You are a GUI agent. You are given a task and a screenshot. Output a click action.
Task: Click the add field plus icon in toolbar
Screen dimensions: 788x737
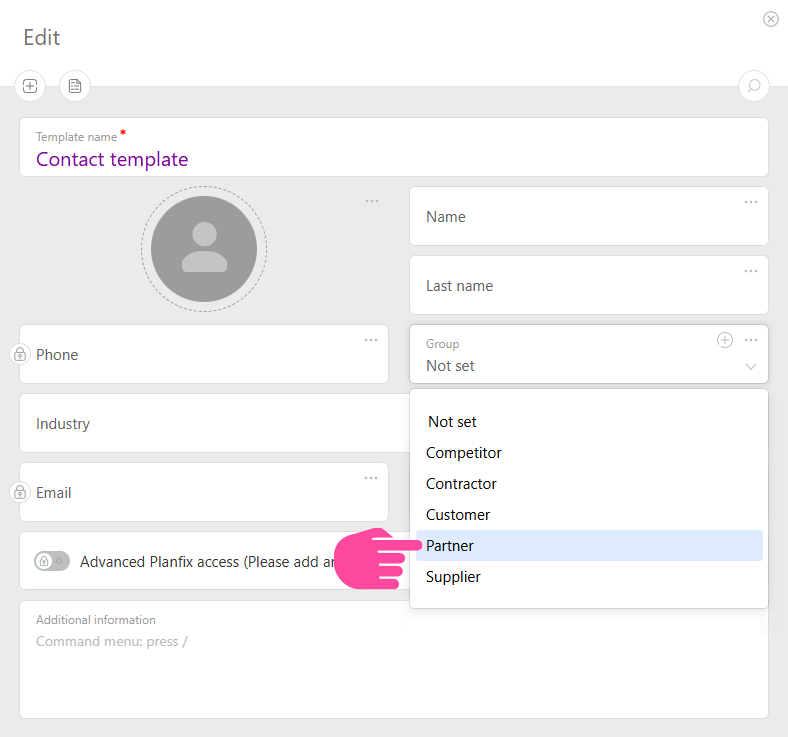30,86
